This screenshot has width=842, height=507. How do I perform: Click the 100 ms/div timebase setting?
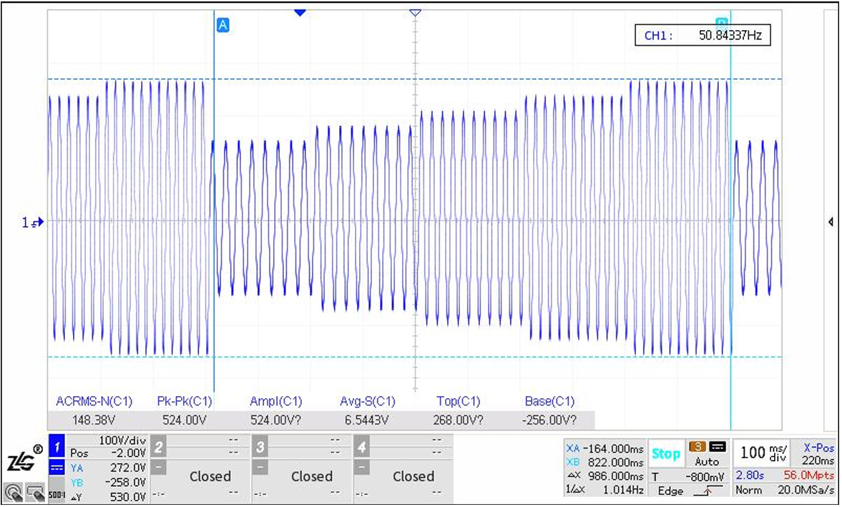point(764,452)
